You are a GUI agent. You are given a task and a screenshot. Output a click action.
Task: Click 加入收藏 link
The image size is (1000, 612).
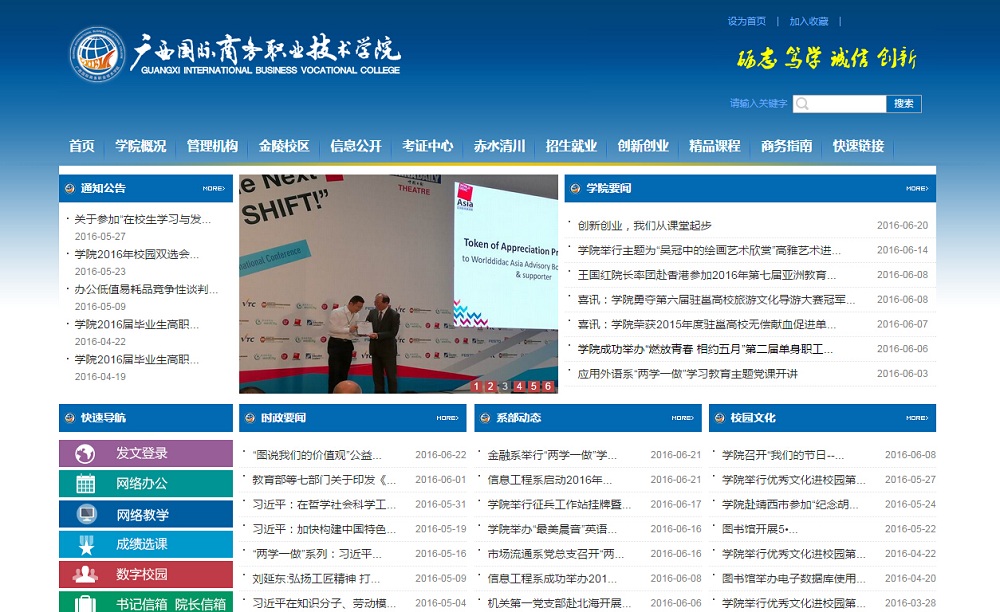809,22
